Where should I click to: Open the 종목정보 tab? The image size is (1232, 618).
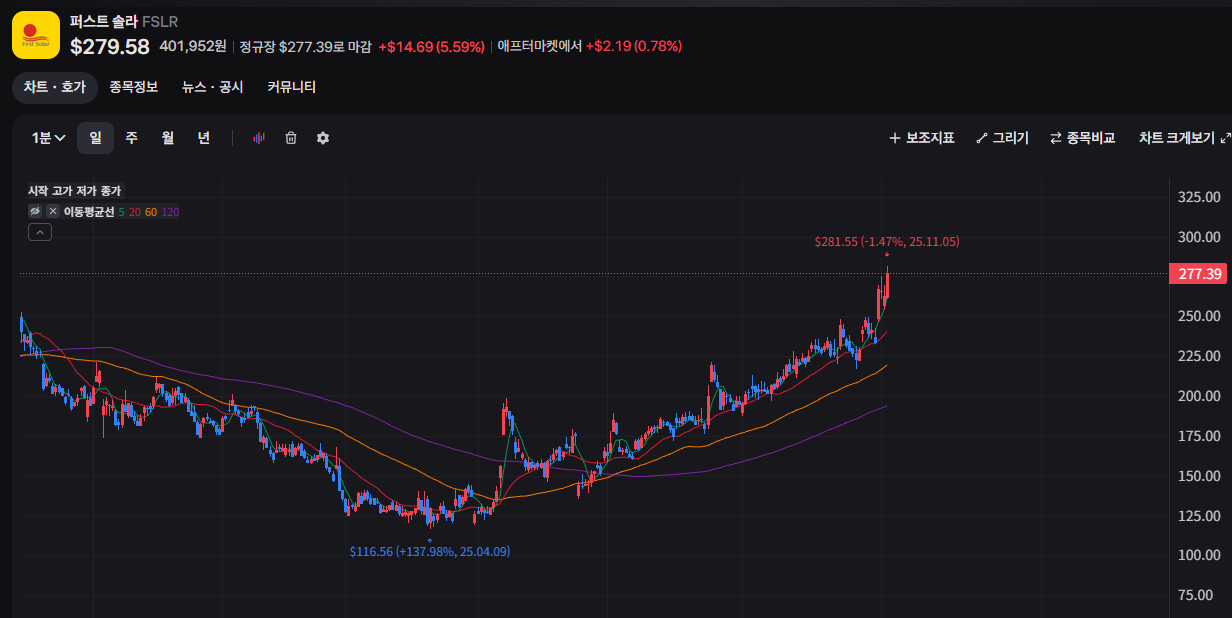(x=134, y=87)
